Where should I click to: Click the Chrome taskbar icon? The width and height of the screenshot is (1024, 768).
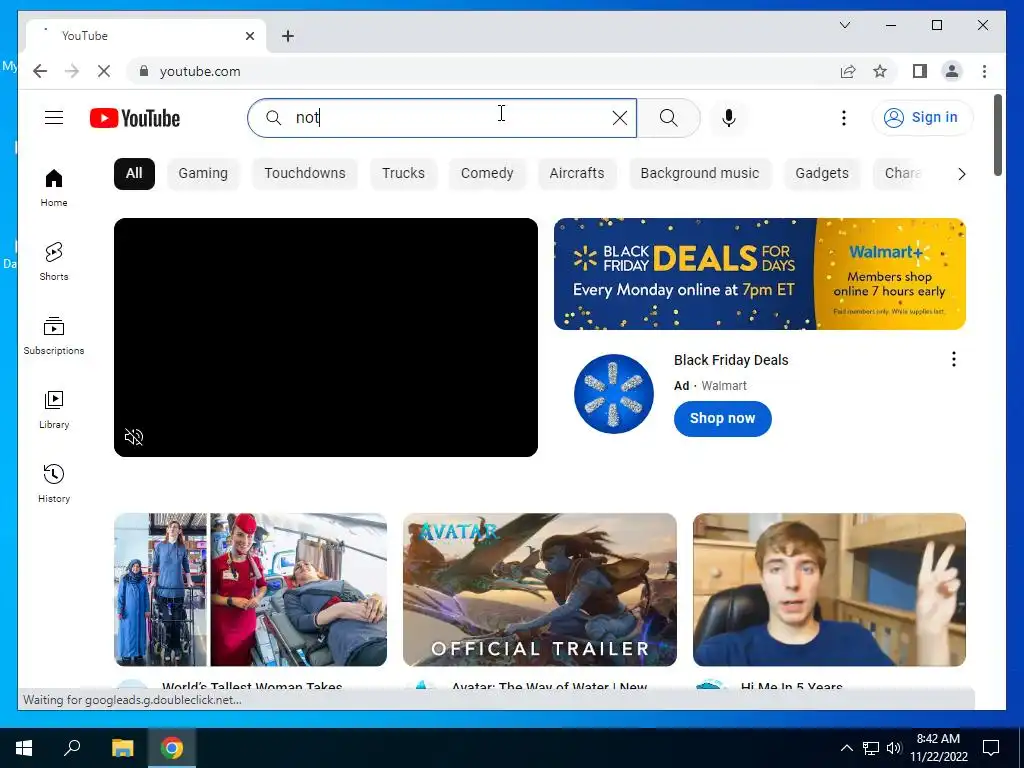pos(172,748)
